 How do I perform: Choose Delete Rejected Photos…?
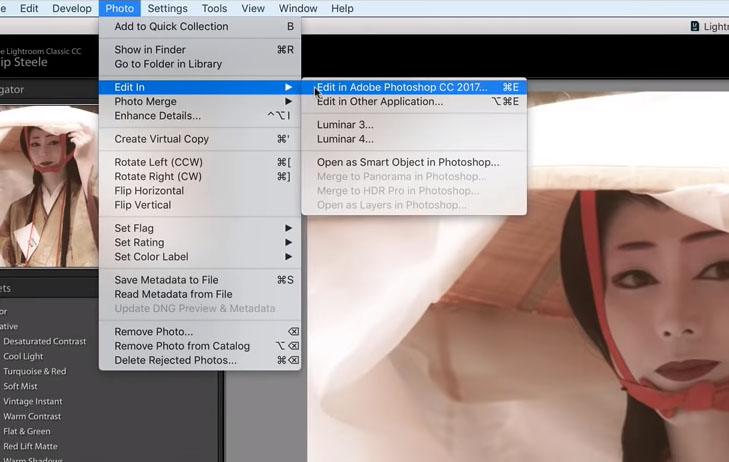[200, 360]
